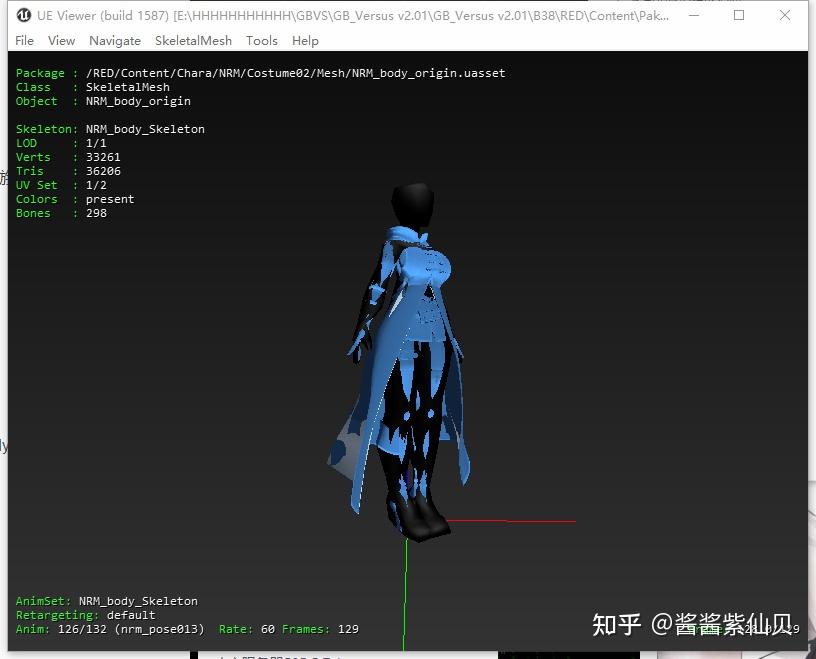The width and height of the screenshot is (816, 659).
Task: Click the Retargeting default text
Action: (131, 615)
